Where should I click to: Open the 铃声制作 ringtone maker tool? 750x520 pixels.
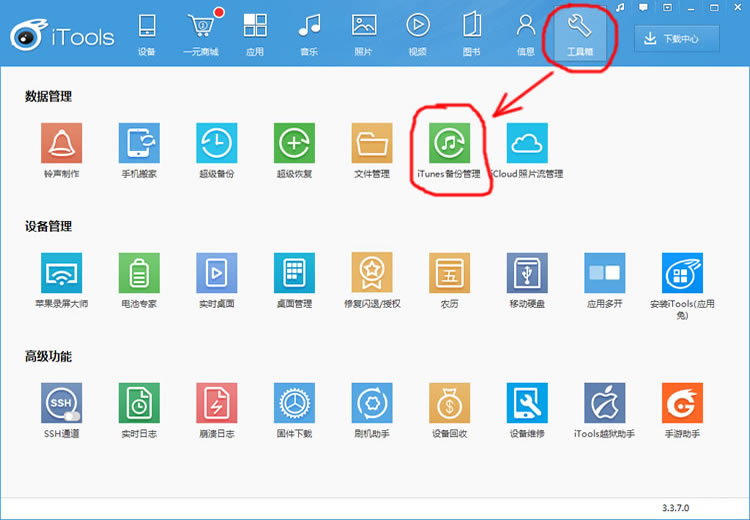(61, 143)
